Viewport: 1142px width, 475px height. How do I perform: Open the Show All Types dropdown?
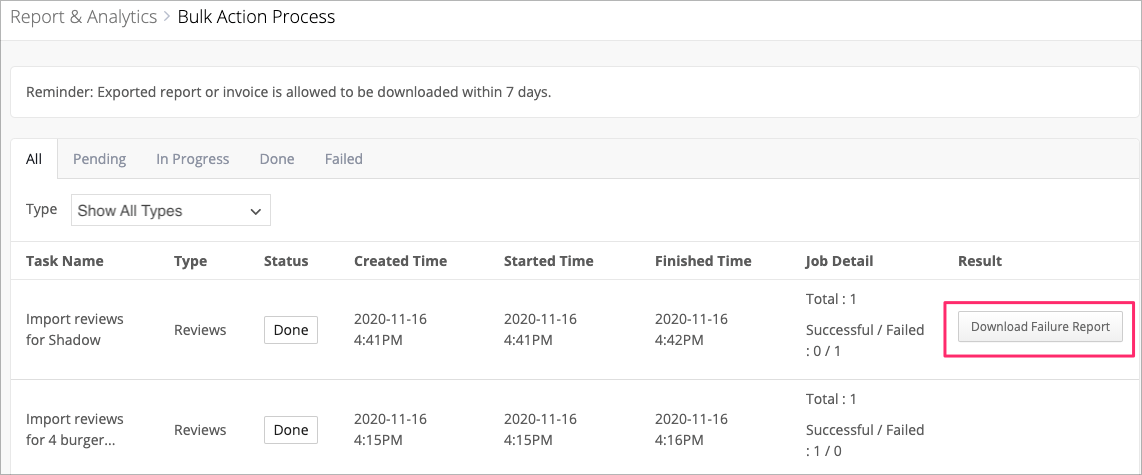click(170, 211)
